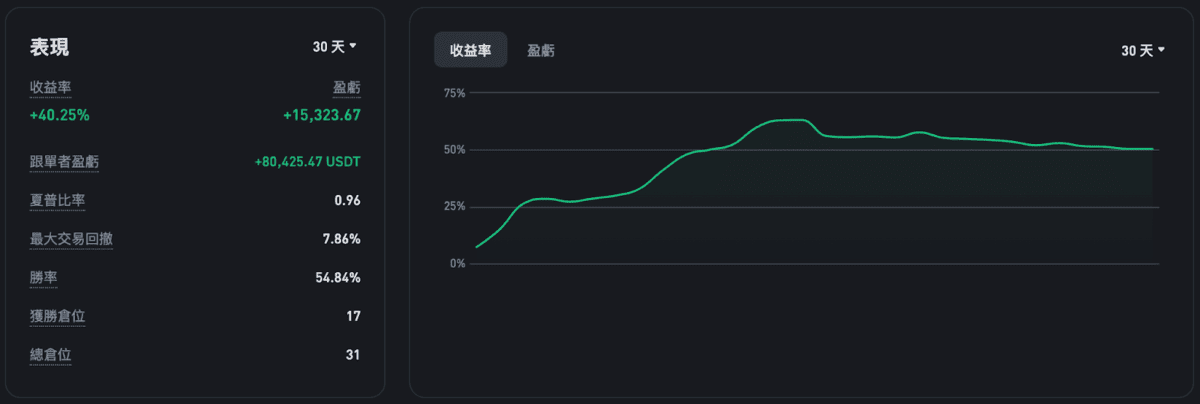This screenshot has height=404, width=1200.
Task: Click the +40.25% return value
Action: coord(59,115)
